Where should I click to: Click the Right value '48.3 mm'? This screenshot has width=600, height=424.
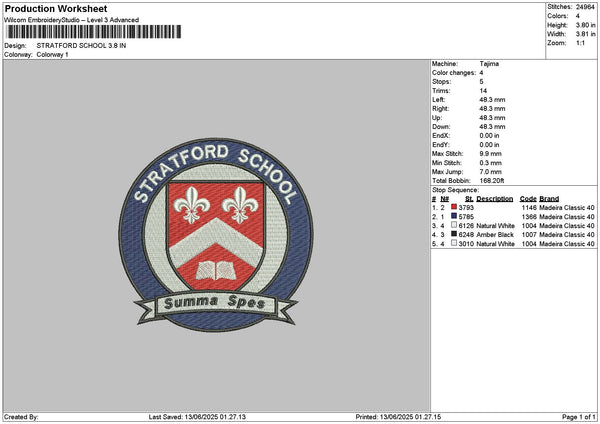(492, 109)
